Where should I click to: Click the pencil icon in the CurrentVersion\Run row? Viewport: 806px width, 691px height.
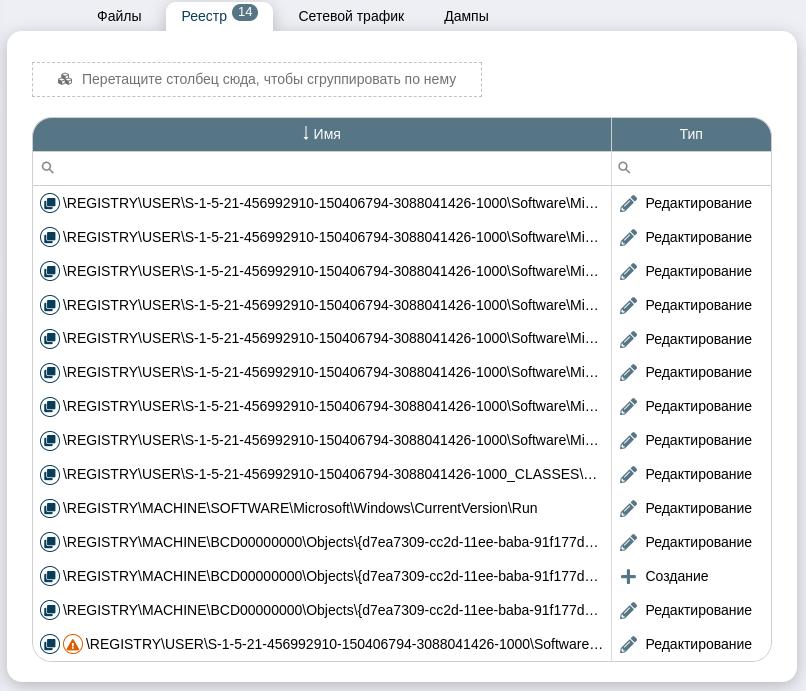point(628,508)
